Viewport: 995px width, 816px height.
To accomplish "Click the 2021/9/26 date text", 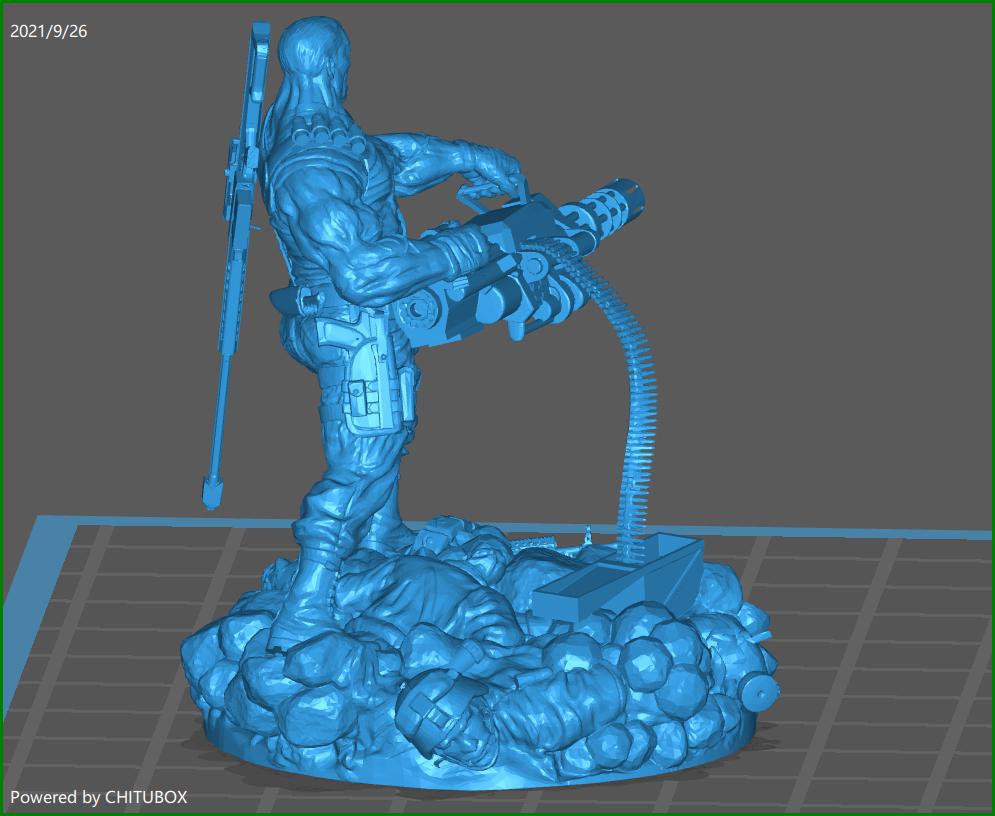I will click(49, 31).
